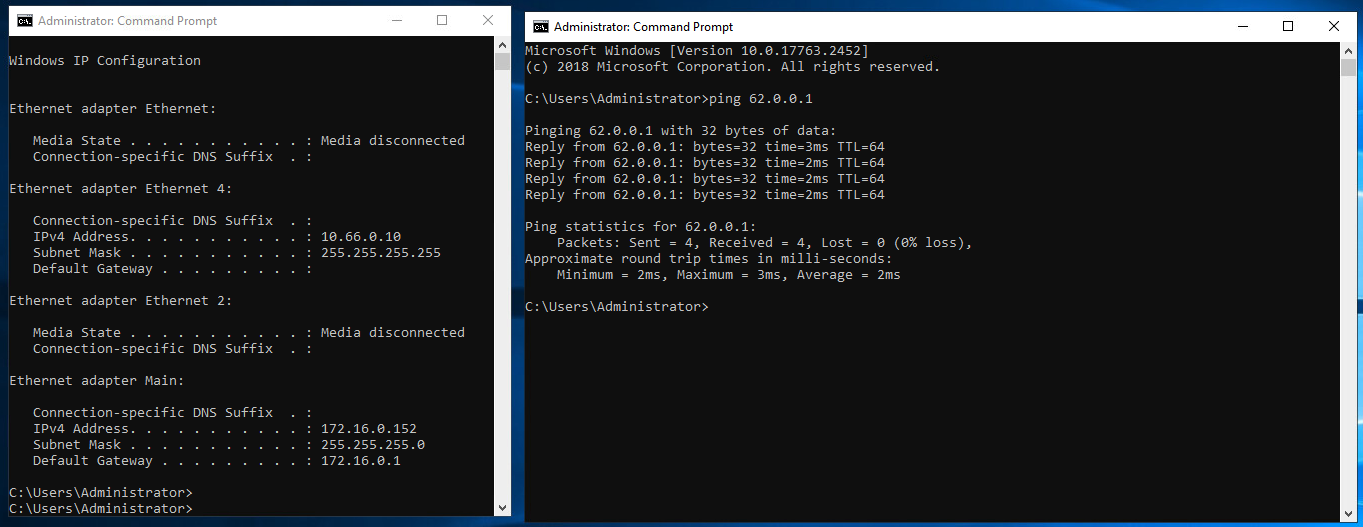
Task: Minimize the right ping Command Prompt window
Action: click(1242, 26)
